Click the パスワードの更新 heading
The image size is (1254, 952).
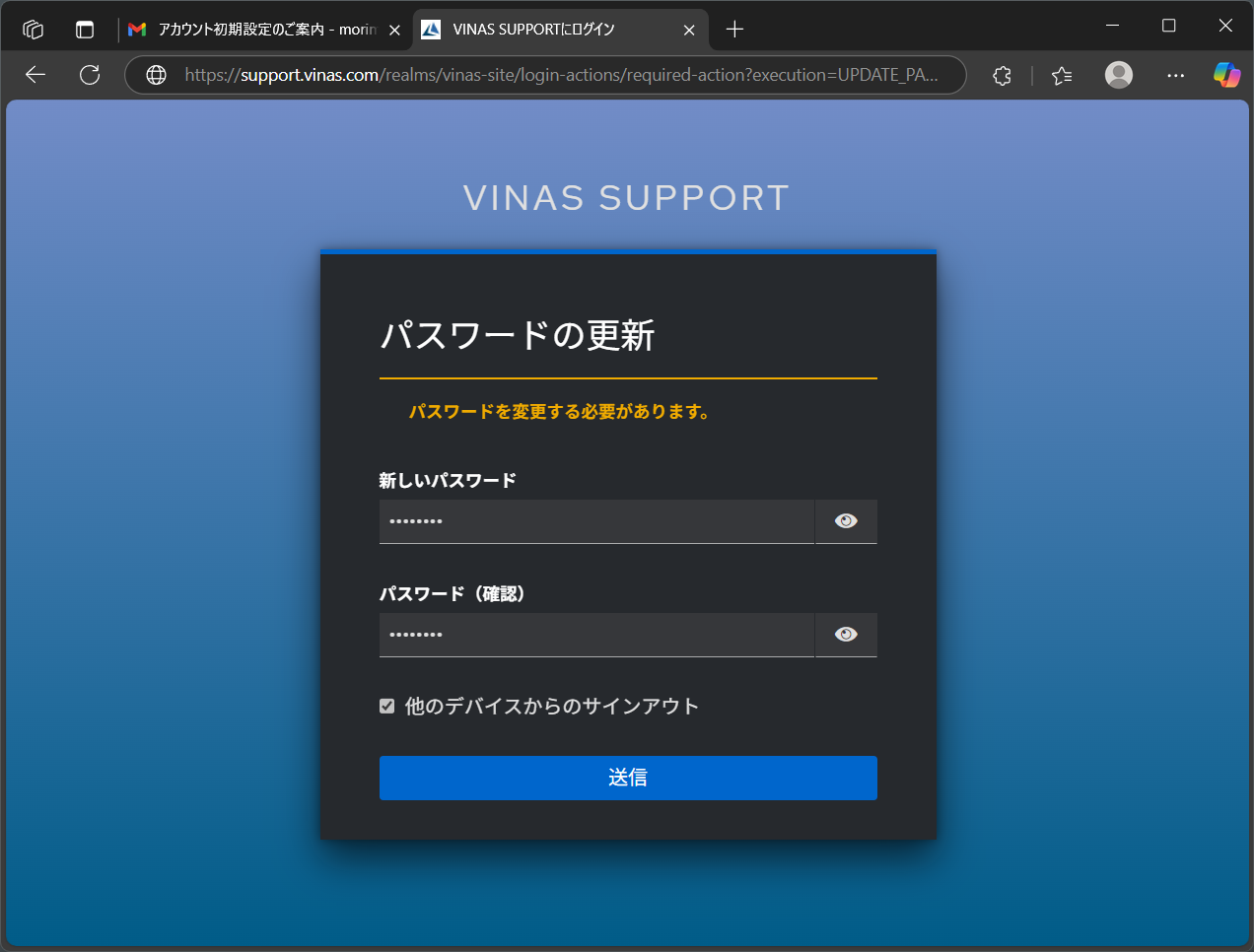518,335
